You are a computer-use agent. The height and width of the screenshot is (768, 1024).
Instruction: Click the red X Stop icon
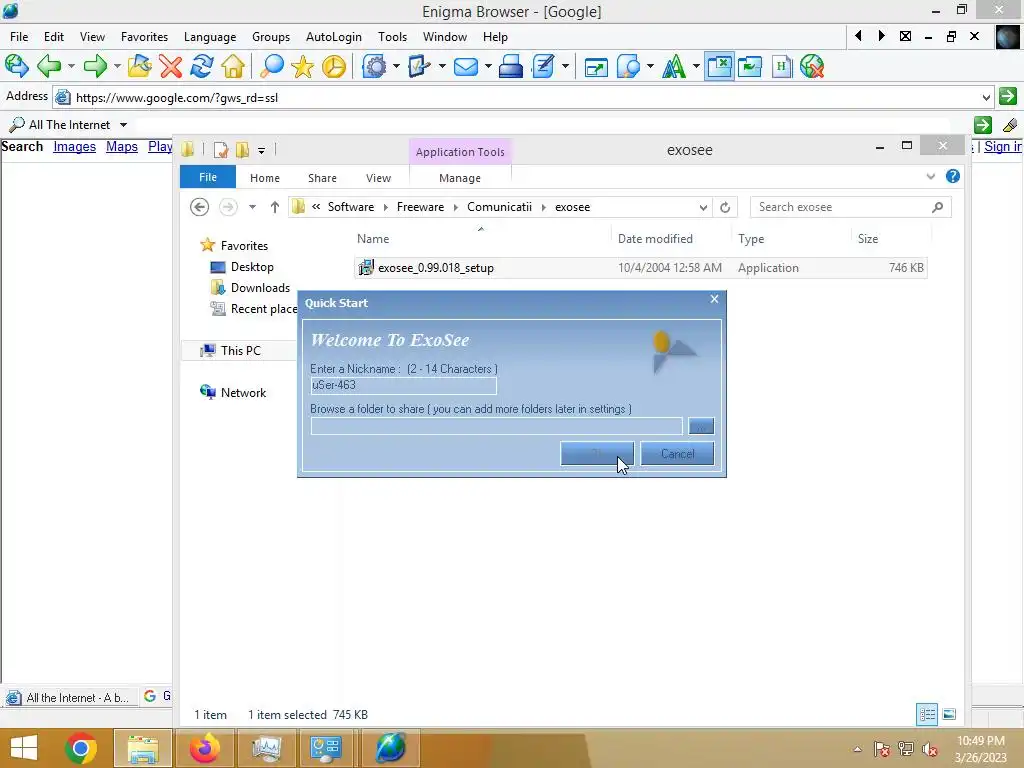pos(170,66)
